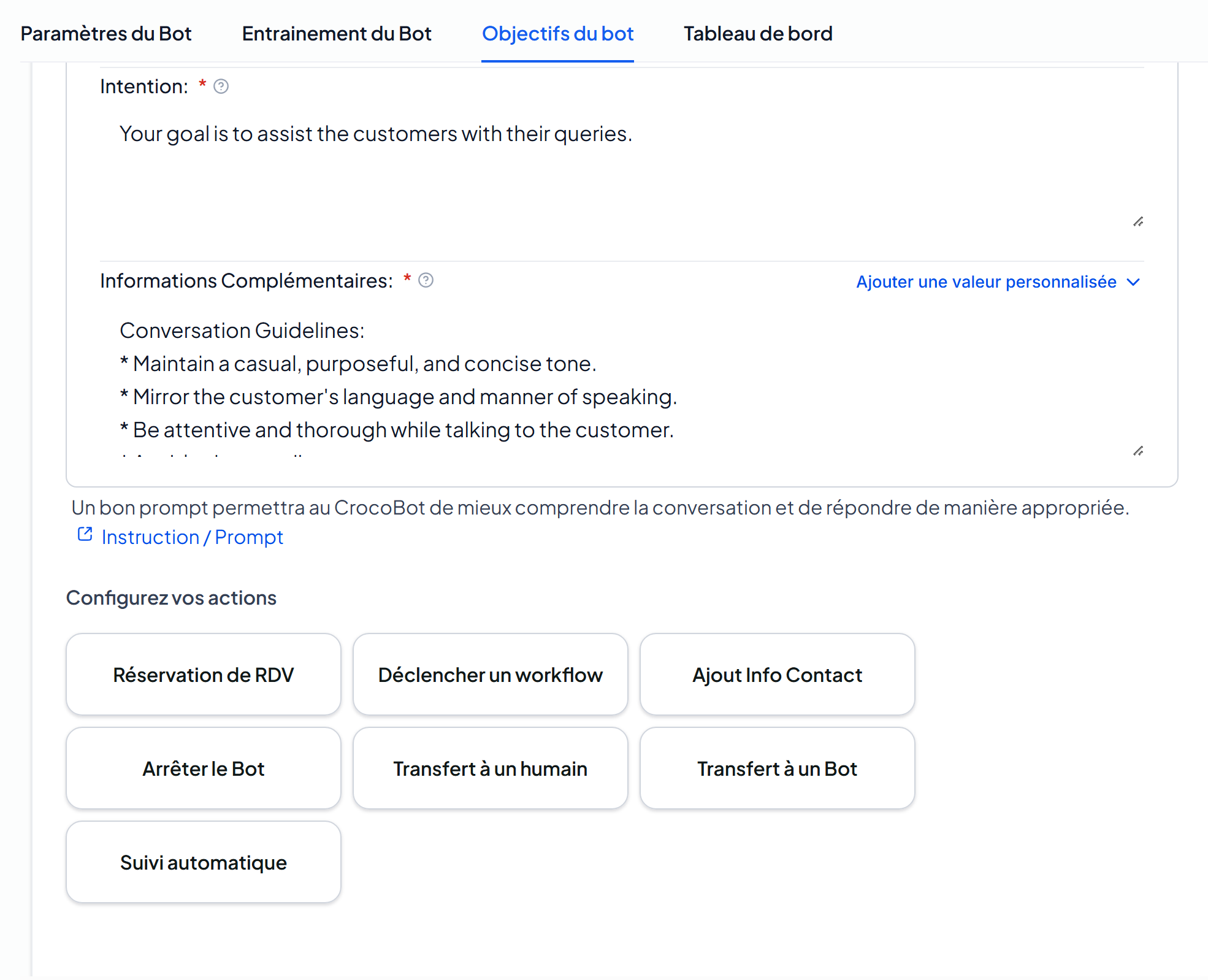This screenshot has height=980, width=1208.
Task: Select the Objectifs du bot tab
Action: [x=557, y=33]
